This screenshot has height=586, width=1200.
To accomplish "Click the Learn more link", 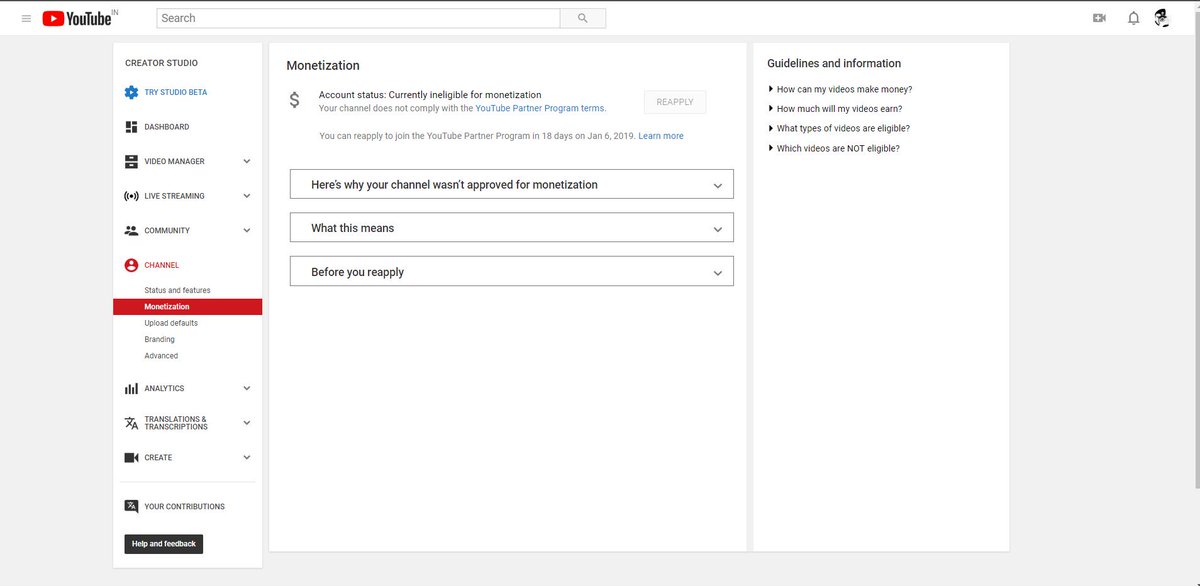I will point(661,136).
